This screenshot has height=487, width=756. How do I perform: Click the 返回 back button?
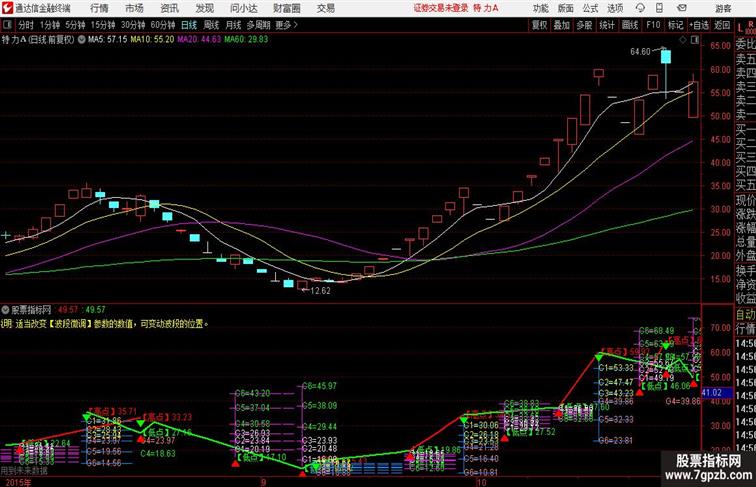tap(722, 25)
